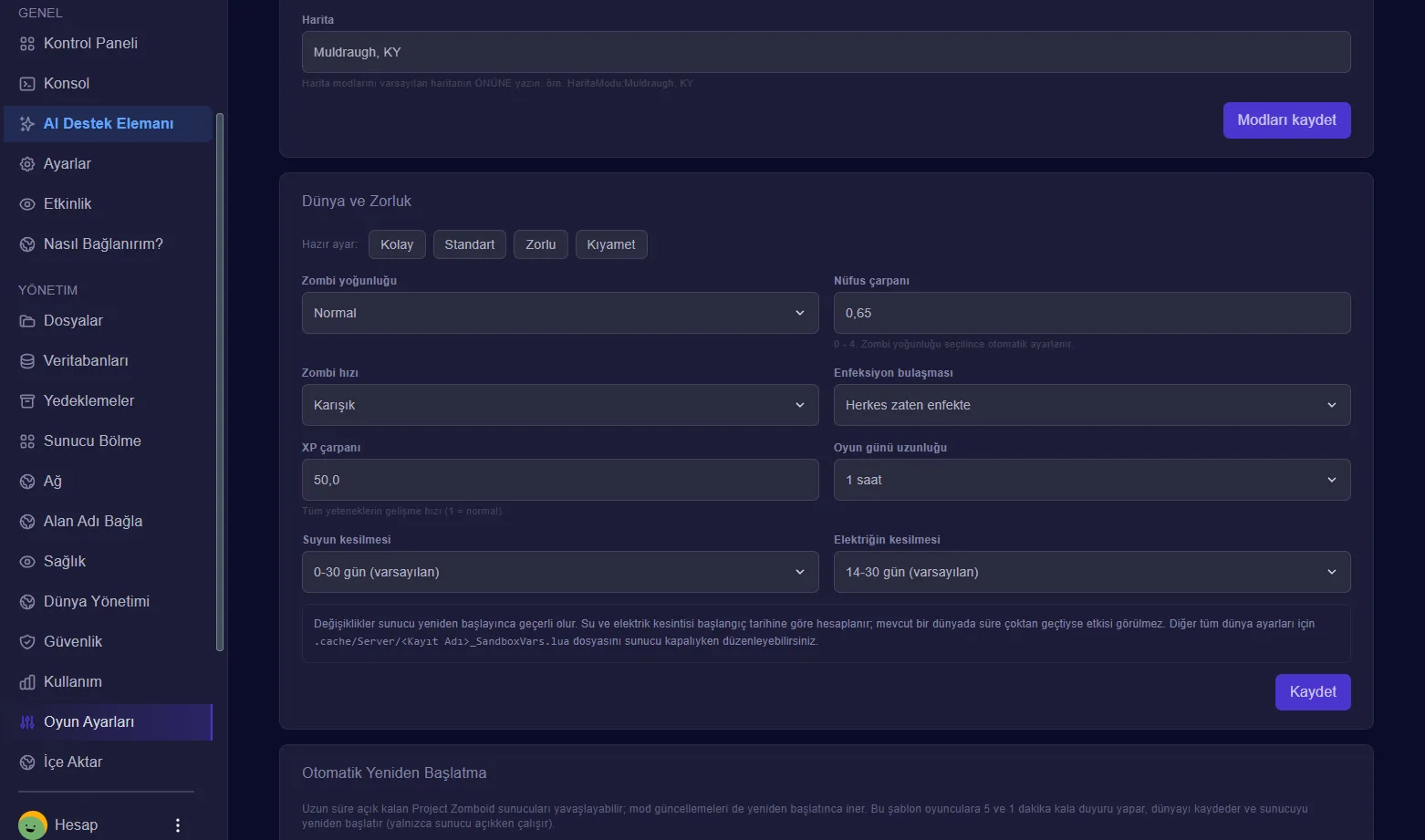Screen dimensions: 1425x840
Task: Click the XP çarpanı input field
Action: (x=560, y=480)
